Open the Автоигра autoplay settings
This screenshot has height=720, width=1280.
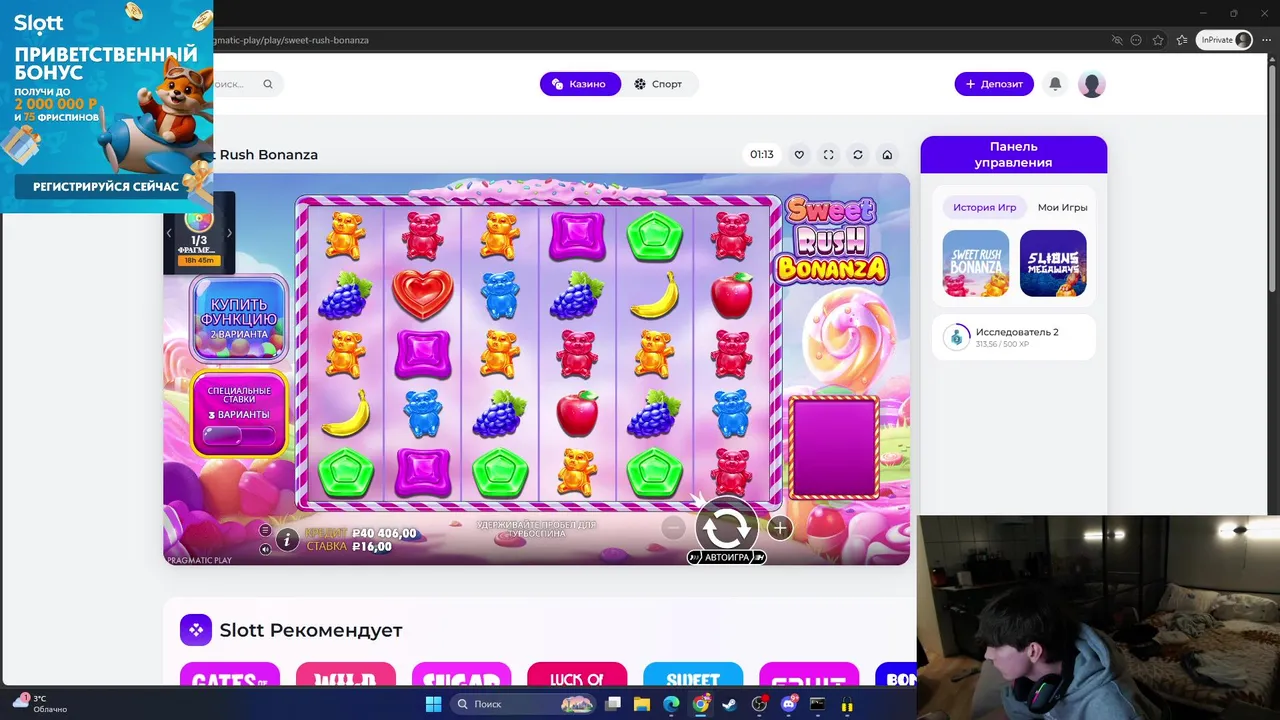(727, 557)
